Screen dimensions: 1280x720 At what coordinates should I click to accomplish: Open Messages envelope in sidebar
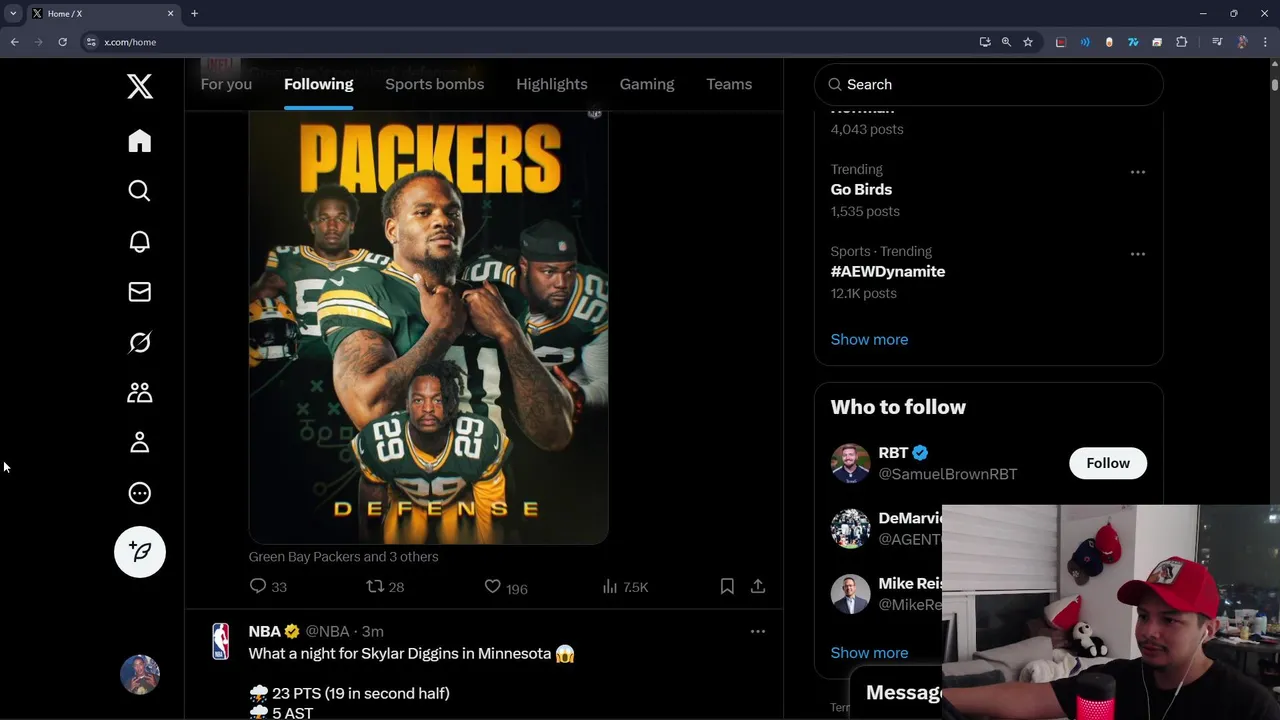140,292
